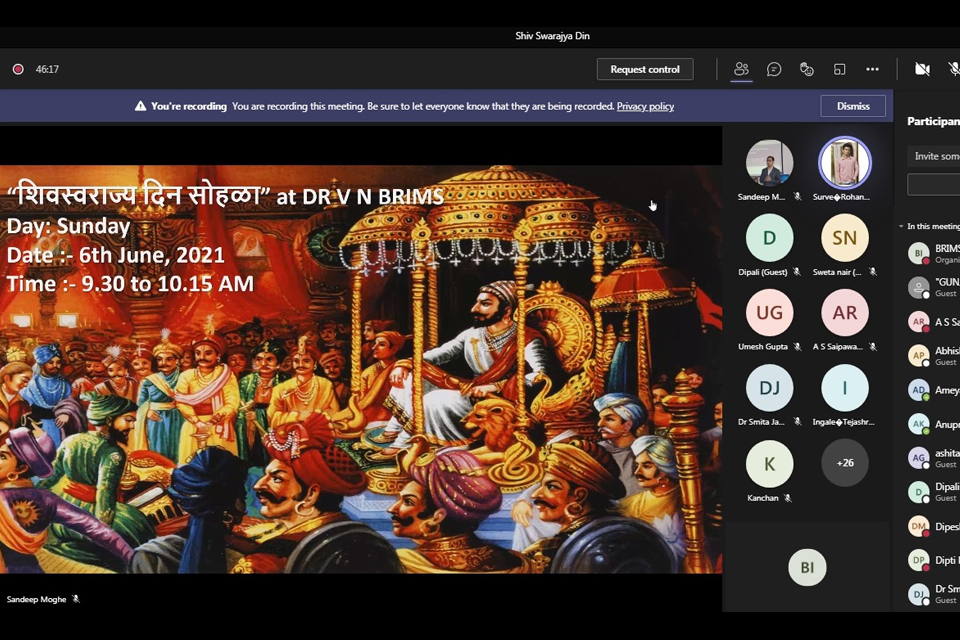960x640 pixels.
Task: Select the small D avatar in participants list
Action: (918, 492)
